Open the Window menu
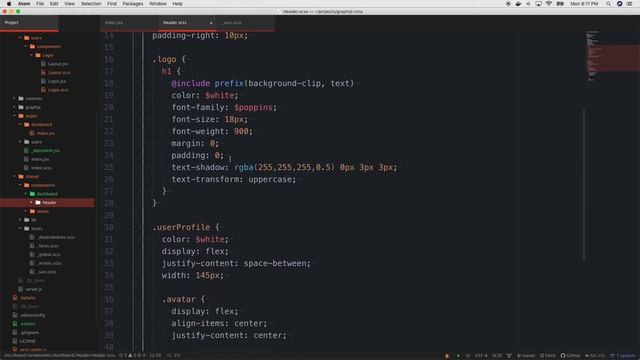 pos(158,4)
